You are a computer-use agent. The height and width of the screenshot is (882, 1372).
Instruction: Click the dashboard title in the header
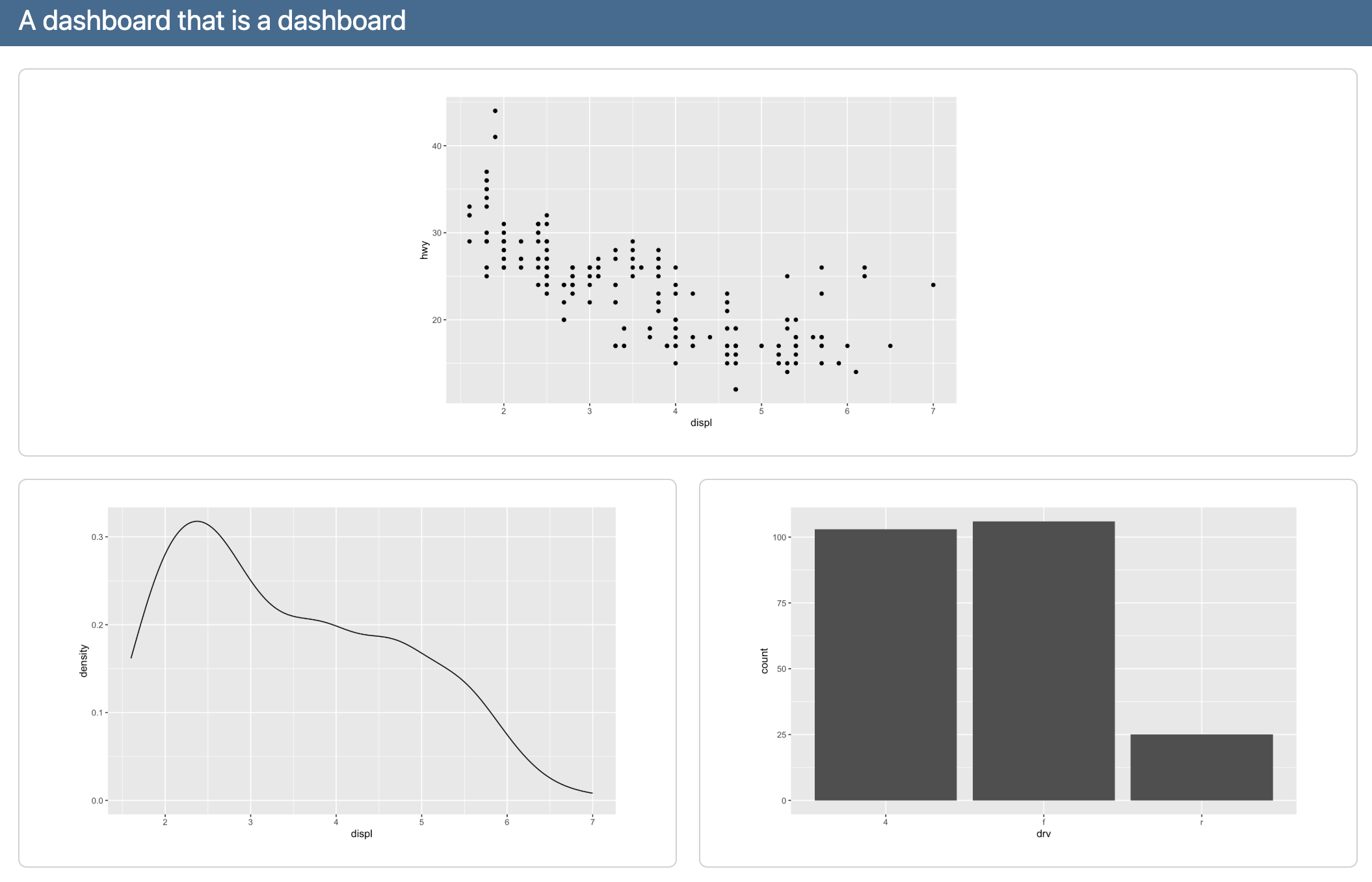[212, 21]
